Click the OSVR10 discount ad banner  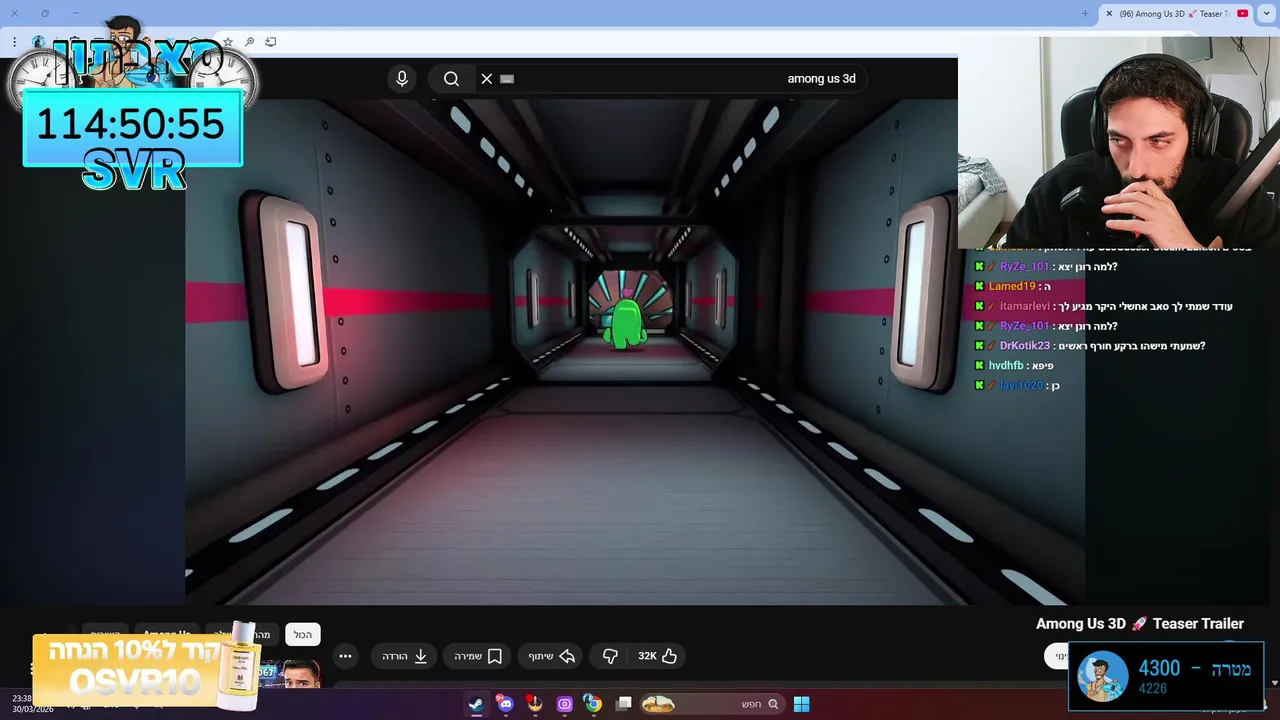pos(145,668)
